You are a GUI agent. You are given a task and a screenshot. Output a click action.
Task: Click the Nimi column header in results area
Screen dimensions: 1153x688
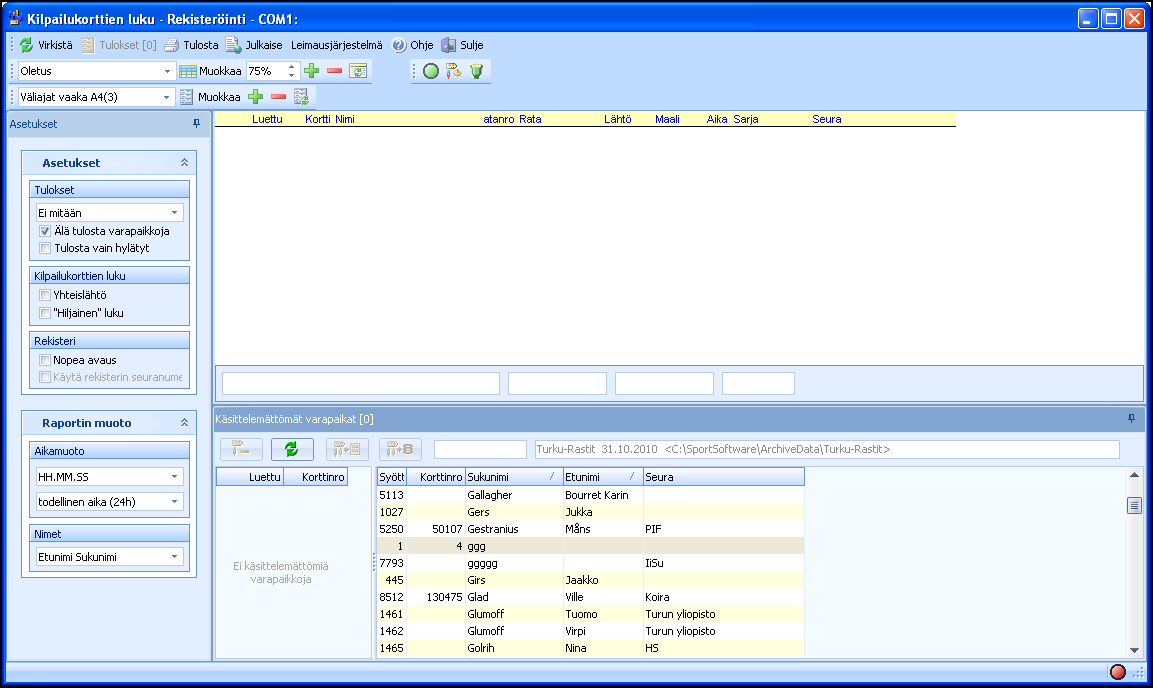[x=345, y=119]
